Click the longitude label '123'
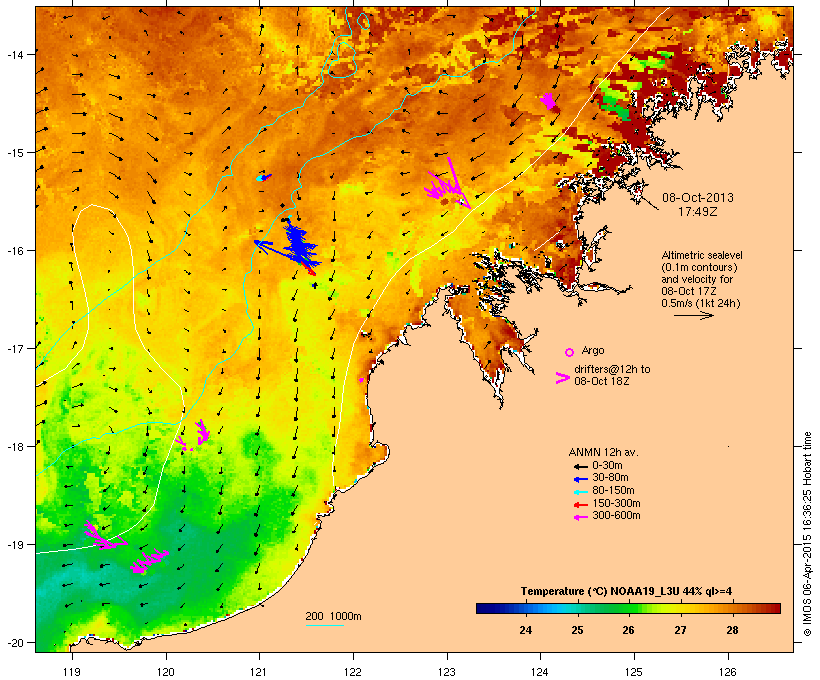The image size is (820, 680). click(447, 672)
